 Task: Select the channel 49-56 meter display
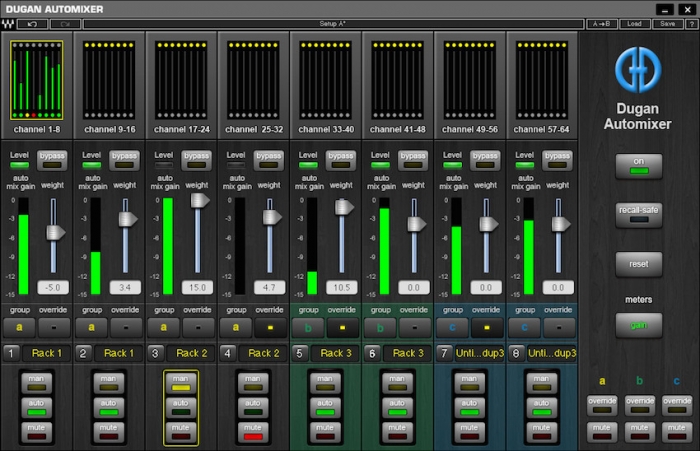(470, 80)
